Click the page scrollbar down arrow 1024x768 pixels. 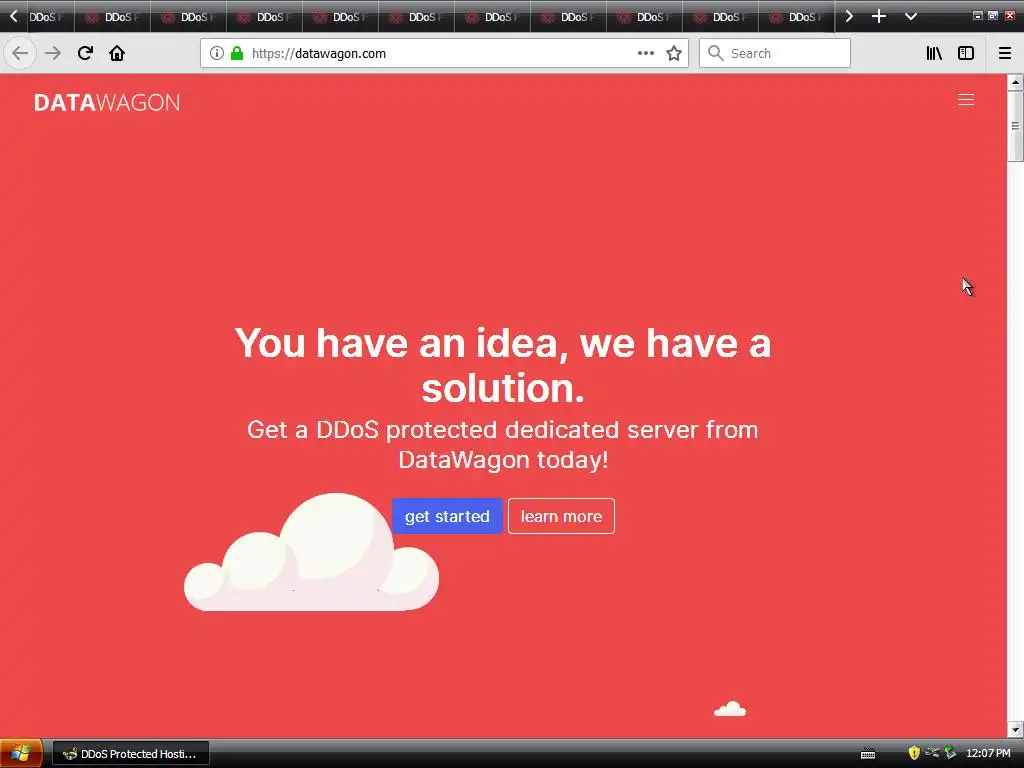click(1015, 729)
